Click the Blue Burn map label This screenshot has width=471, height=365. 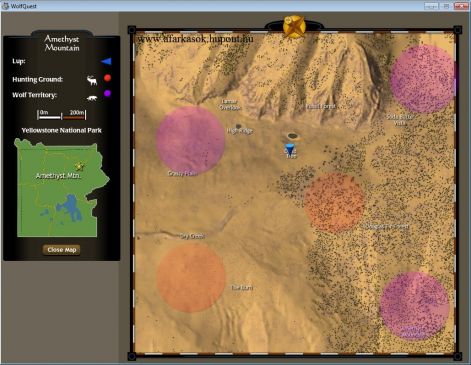pyautogui.click(x=242, y=288)
